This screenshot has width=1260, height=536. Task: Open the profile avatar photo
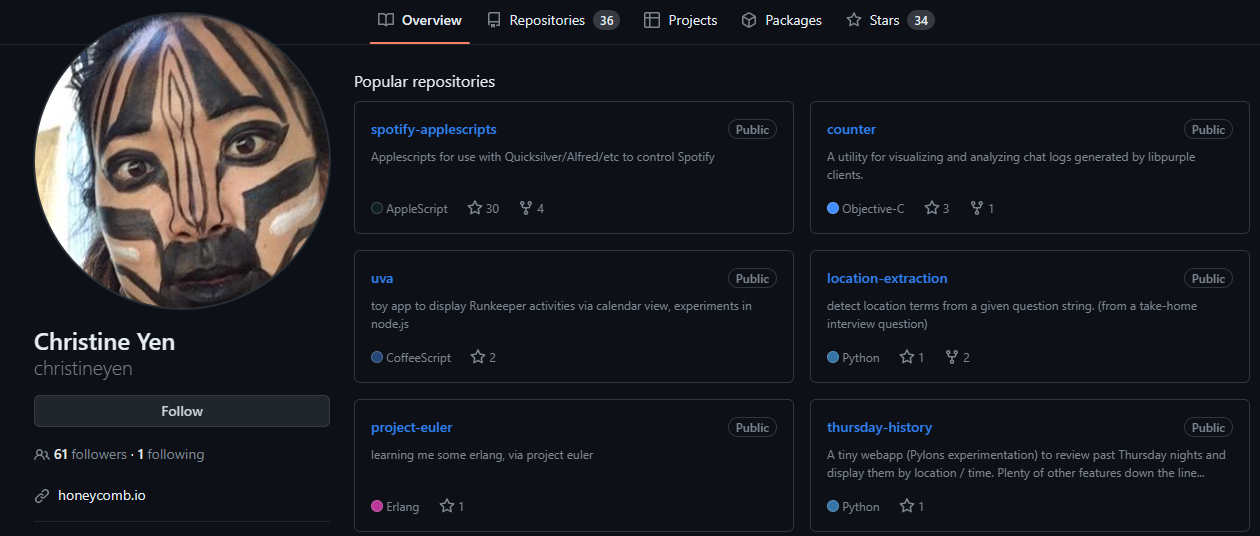pos(182,161)
